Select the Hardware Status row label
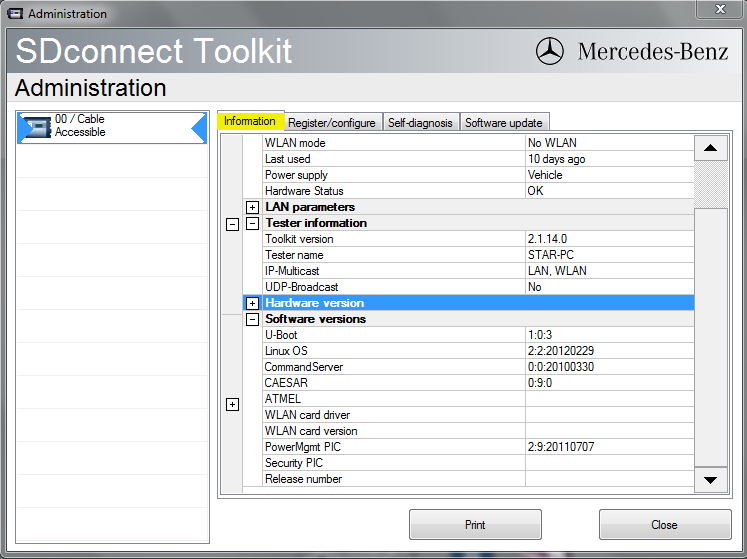 (304, 191)
